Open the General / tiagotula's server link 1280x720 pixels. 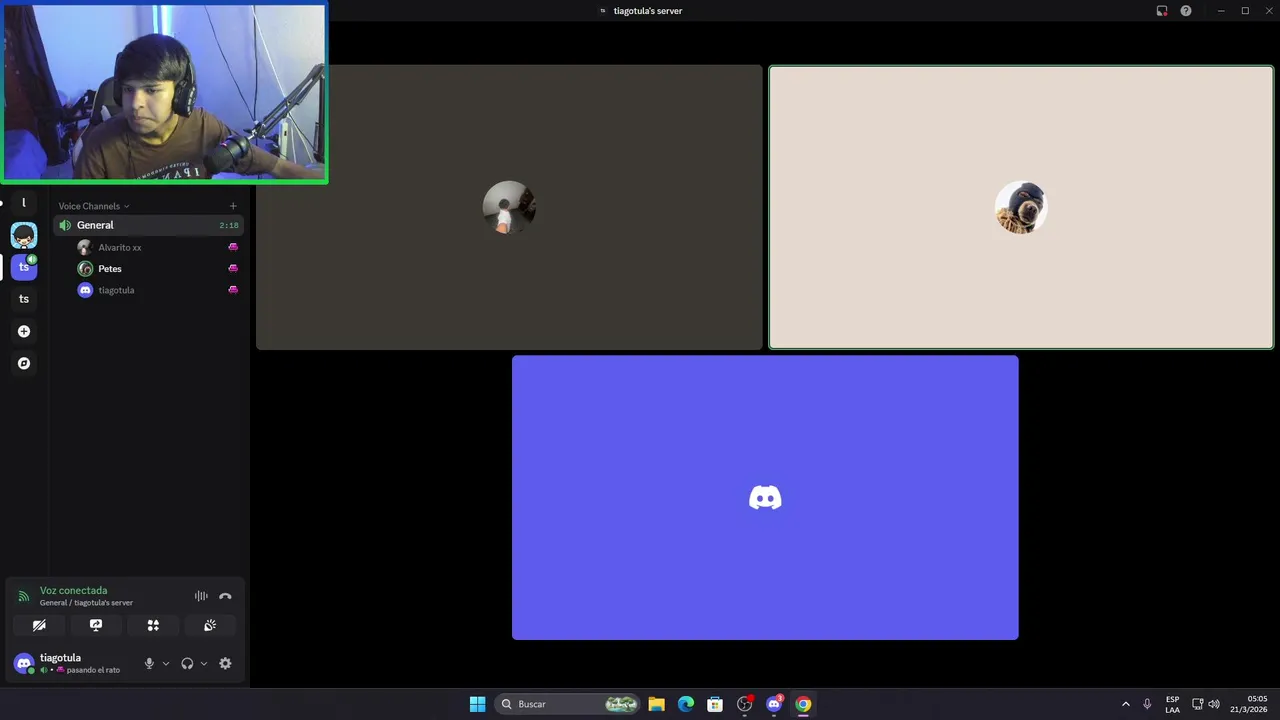[x=86, y=603]
